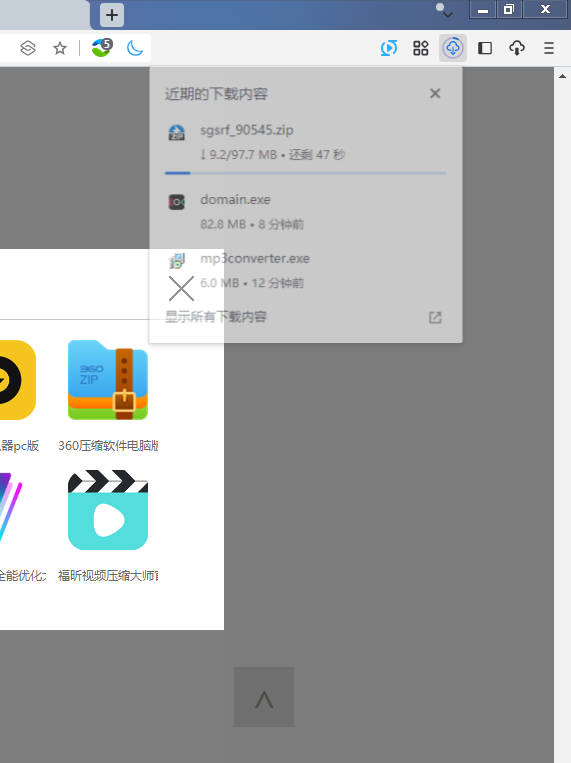Screen dimensions: 571x763
Task: Click the back to top arrow button
Action: [264, 697]
